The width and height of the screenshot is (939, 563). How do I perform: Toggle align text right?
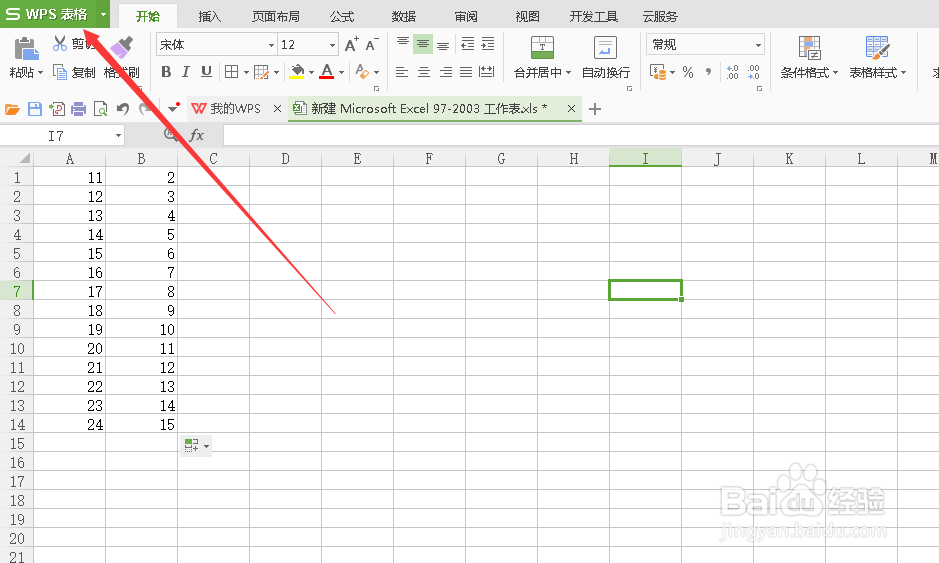(446, 72)
